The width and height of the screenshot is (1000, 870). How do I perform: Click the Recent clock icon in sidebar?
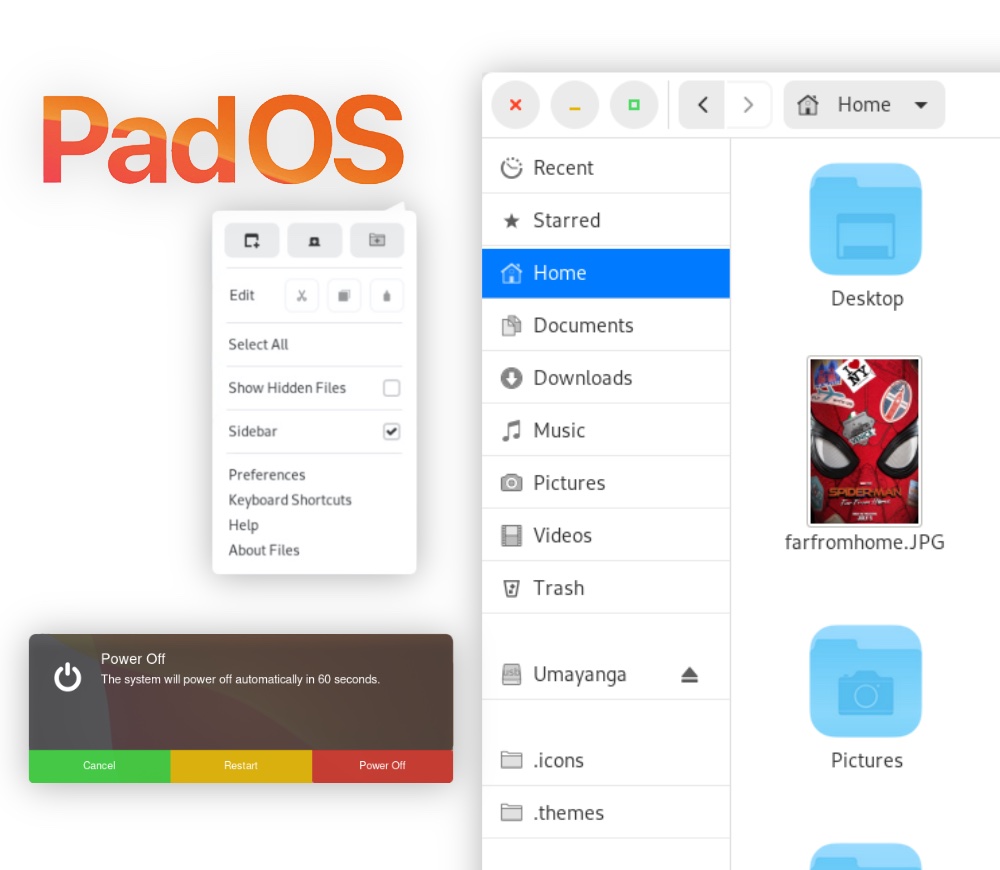click(511, 168)
